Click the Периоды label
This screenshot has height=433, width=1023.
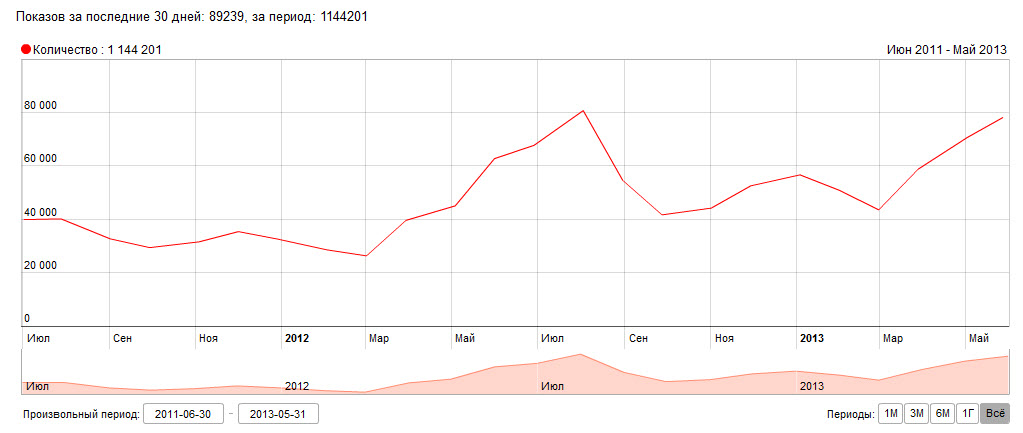point(851,414)
